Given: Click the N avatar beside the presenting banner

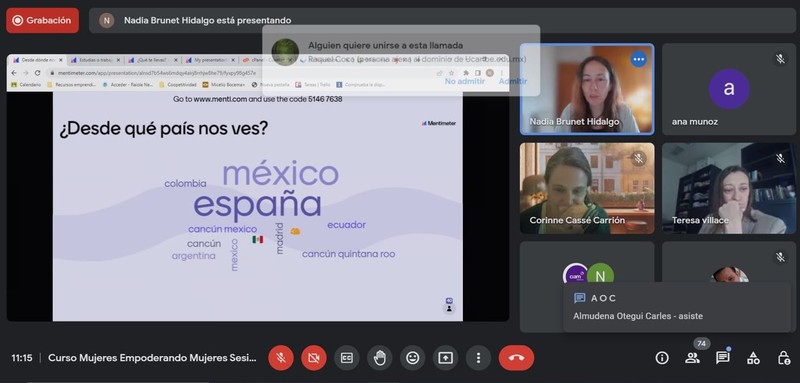Looking at the screenshot, I should point(107,20).
